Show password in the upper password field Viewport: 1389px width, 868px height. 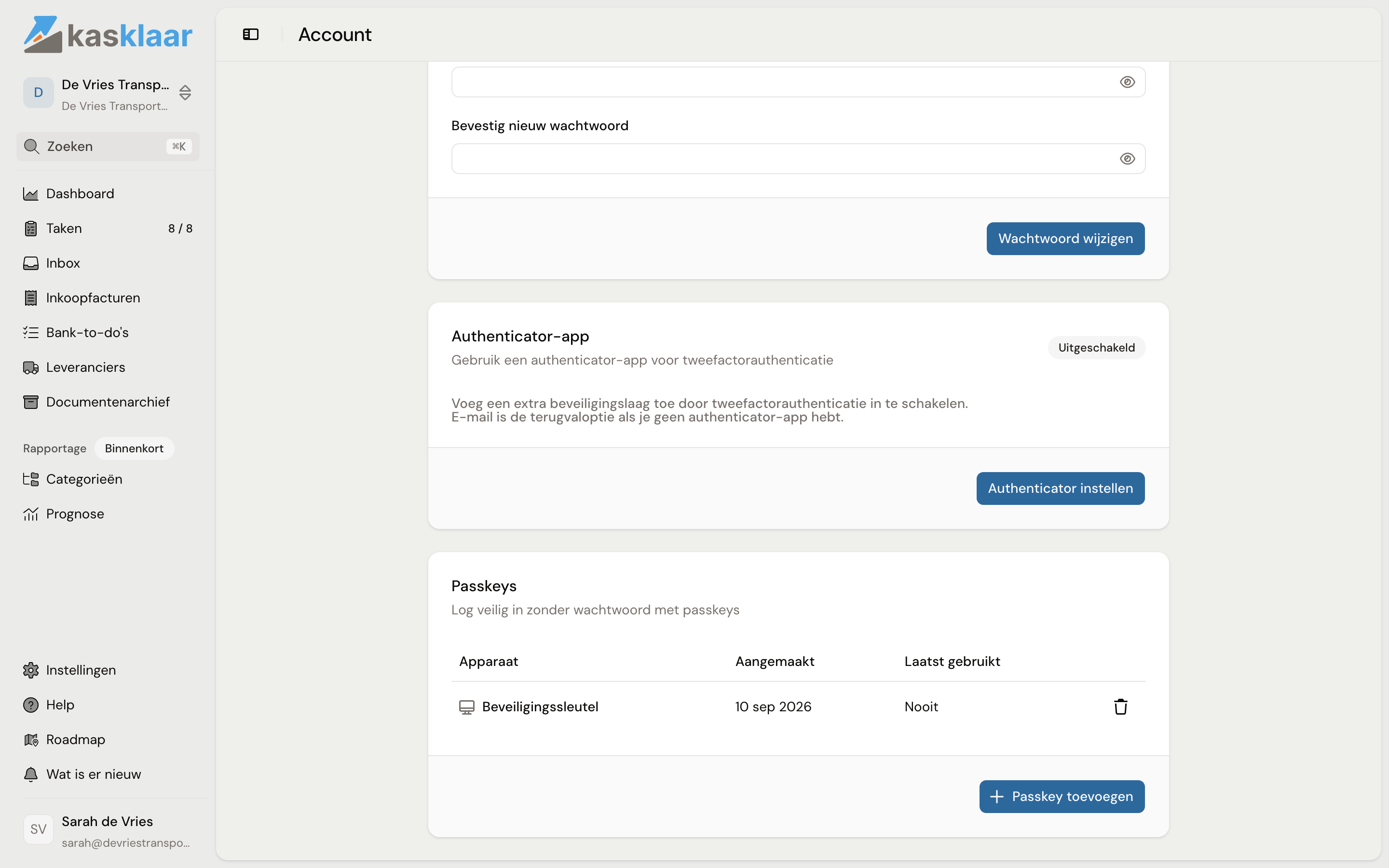(x=1127, y=82)
